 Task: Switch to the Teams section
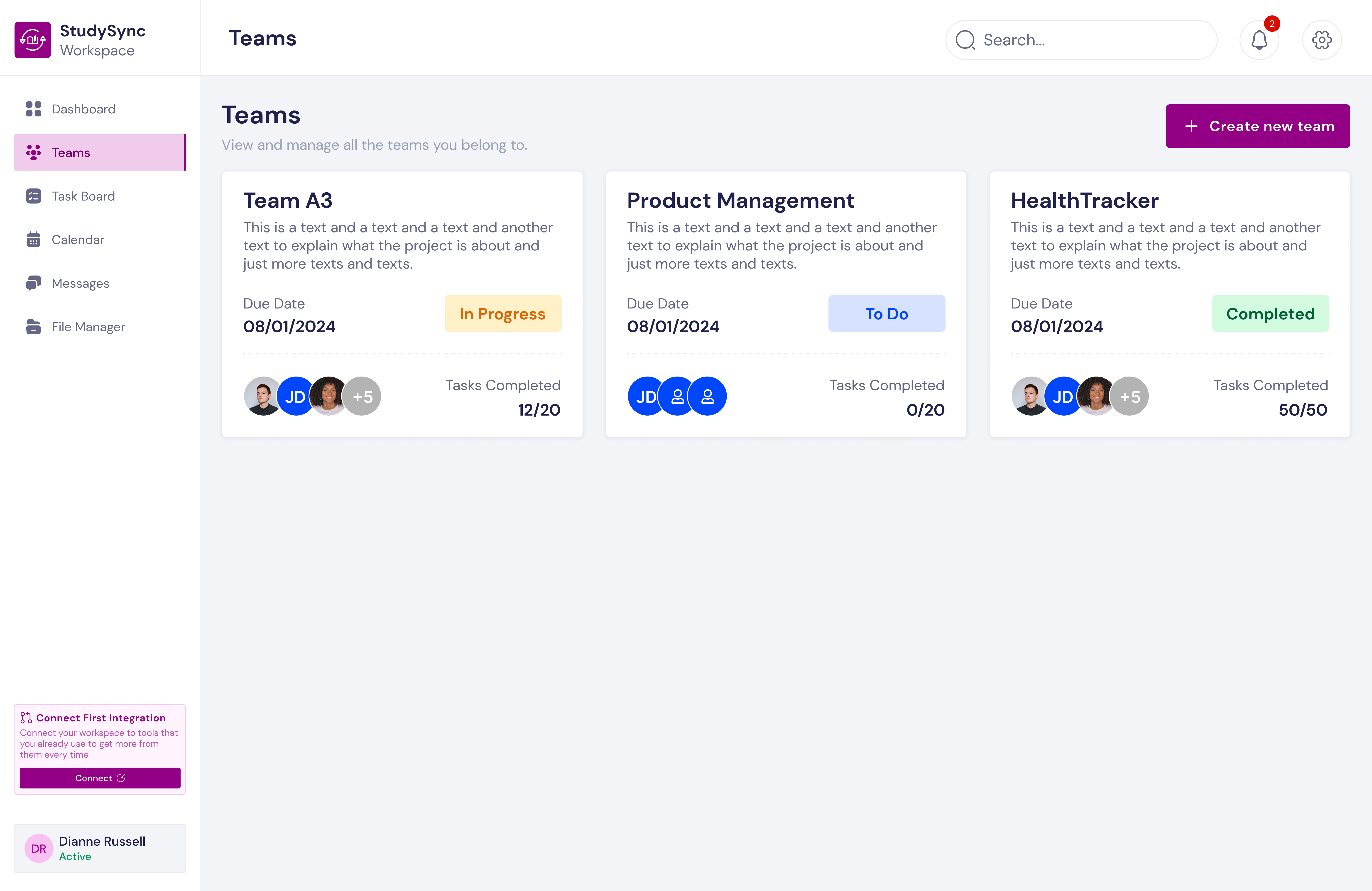[71, 152]
